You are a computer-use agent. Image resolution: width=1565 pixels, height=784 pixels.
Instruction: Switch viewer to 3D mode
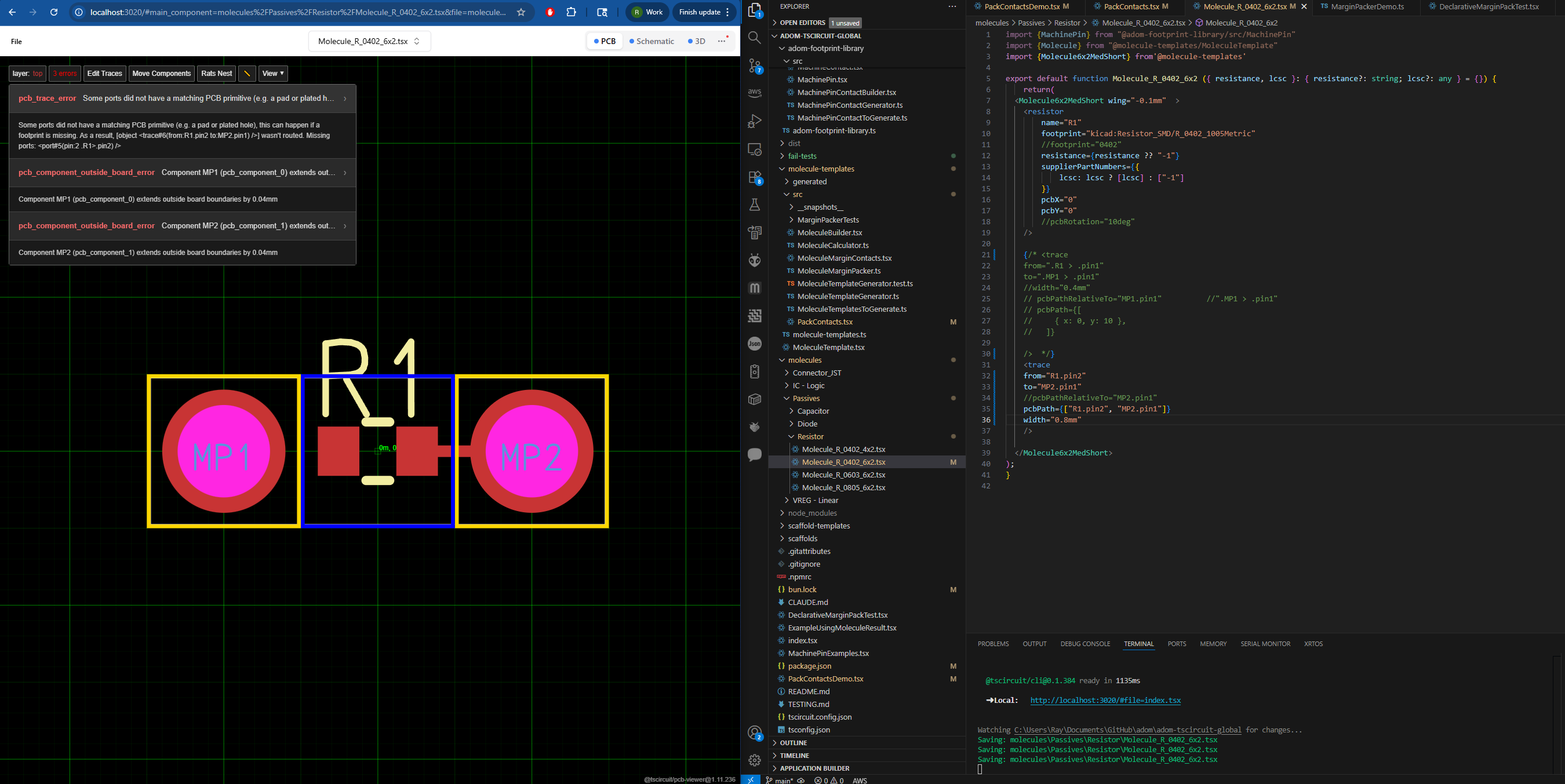[x=696, y=41]
